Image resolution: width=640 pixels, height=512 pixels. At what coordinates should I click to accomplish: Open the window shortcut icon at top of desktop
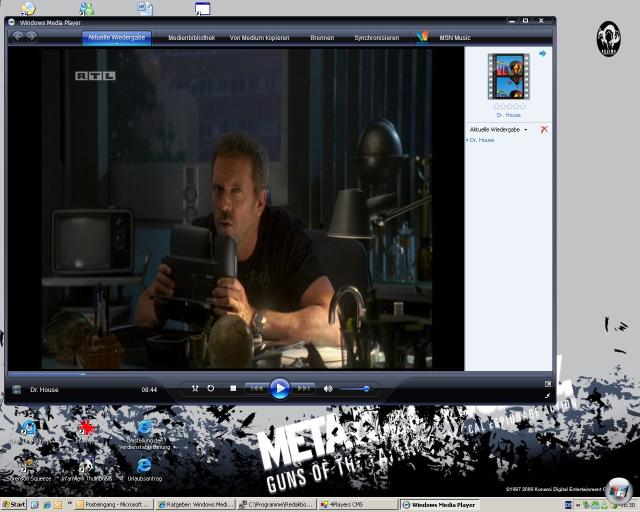202,8
